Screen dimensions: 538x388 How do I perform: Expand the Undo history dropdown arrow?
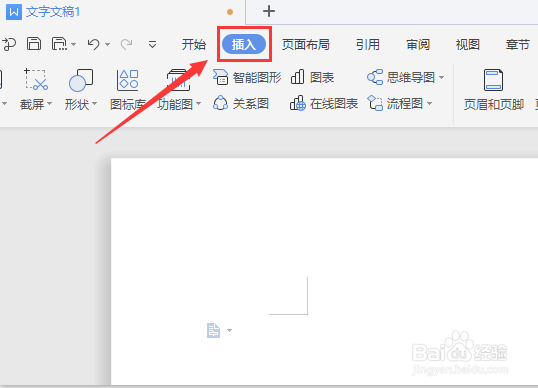coord(107,44)
